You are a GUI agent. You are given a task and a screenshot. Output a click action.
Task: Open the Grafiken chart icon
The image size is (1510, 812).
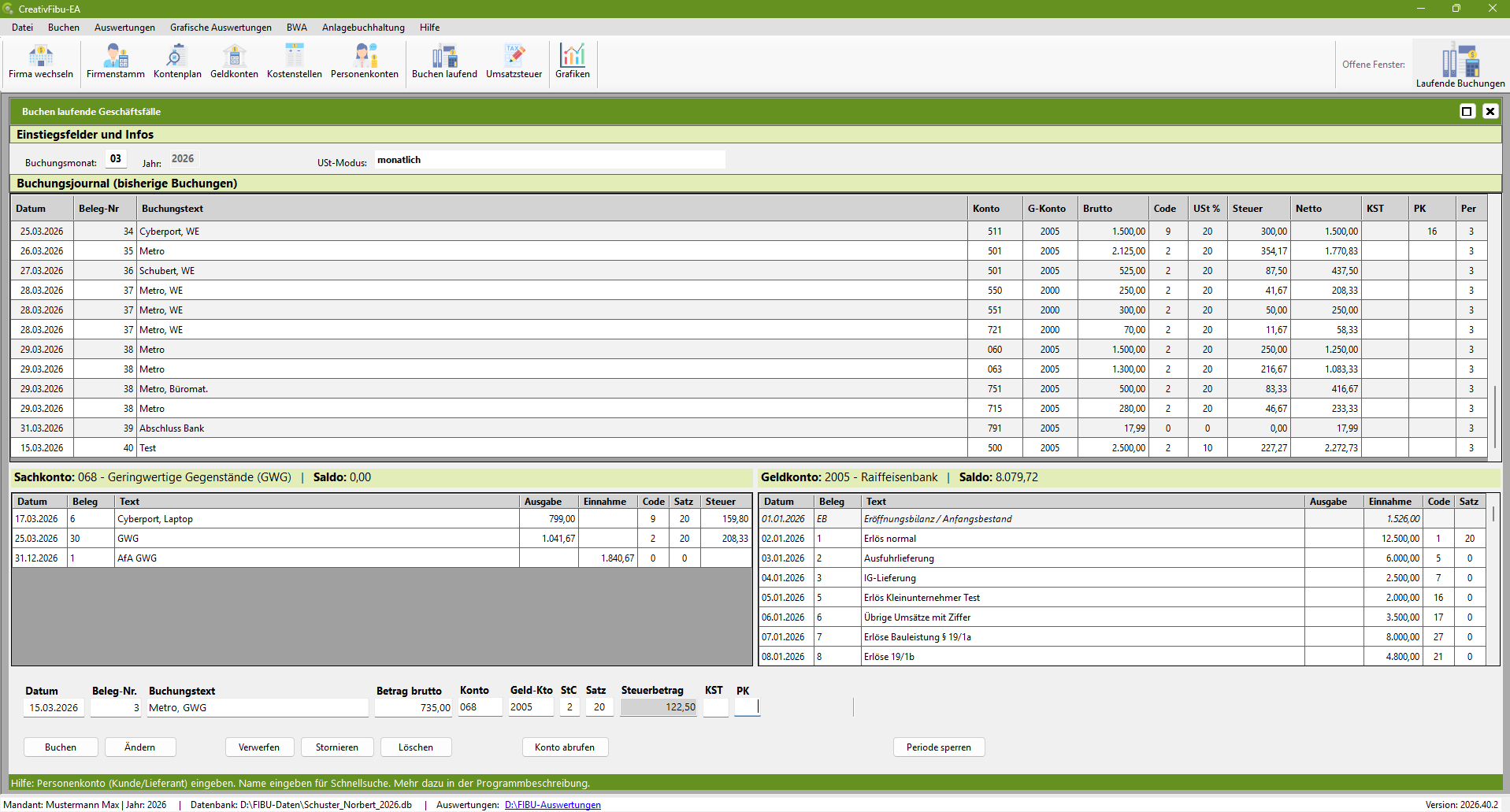[573, 61]
